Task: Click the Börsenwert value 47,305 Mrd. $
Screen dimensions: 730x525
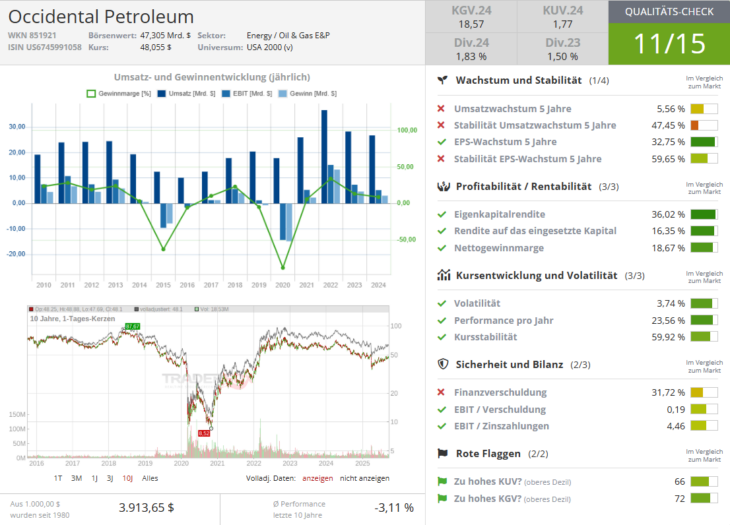Action: click(x=165, y=35)
